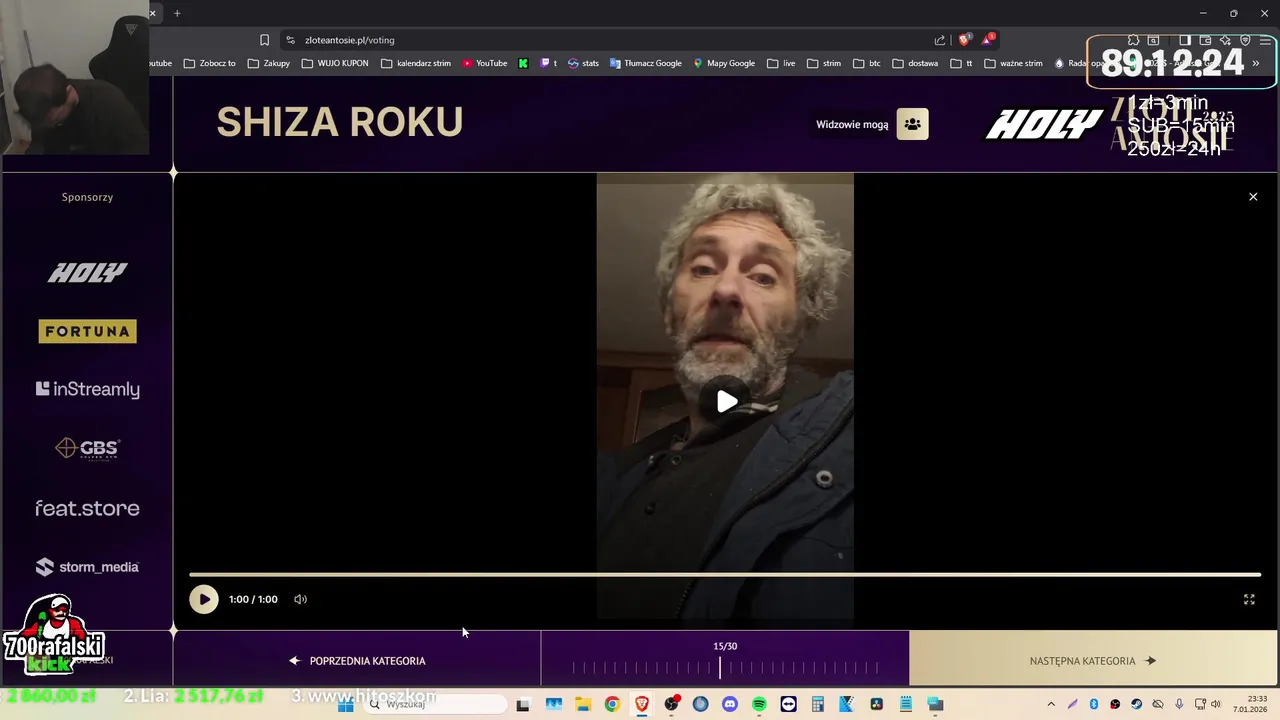This screenshot has width=1280, height=720.
Task: Seek on the video progress bar
Action: click(x=725, y=575)
